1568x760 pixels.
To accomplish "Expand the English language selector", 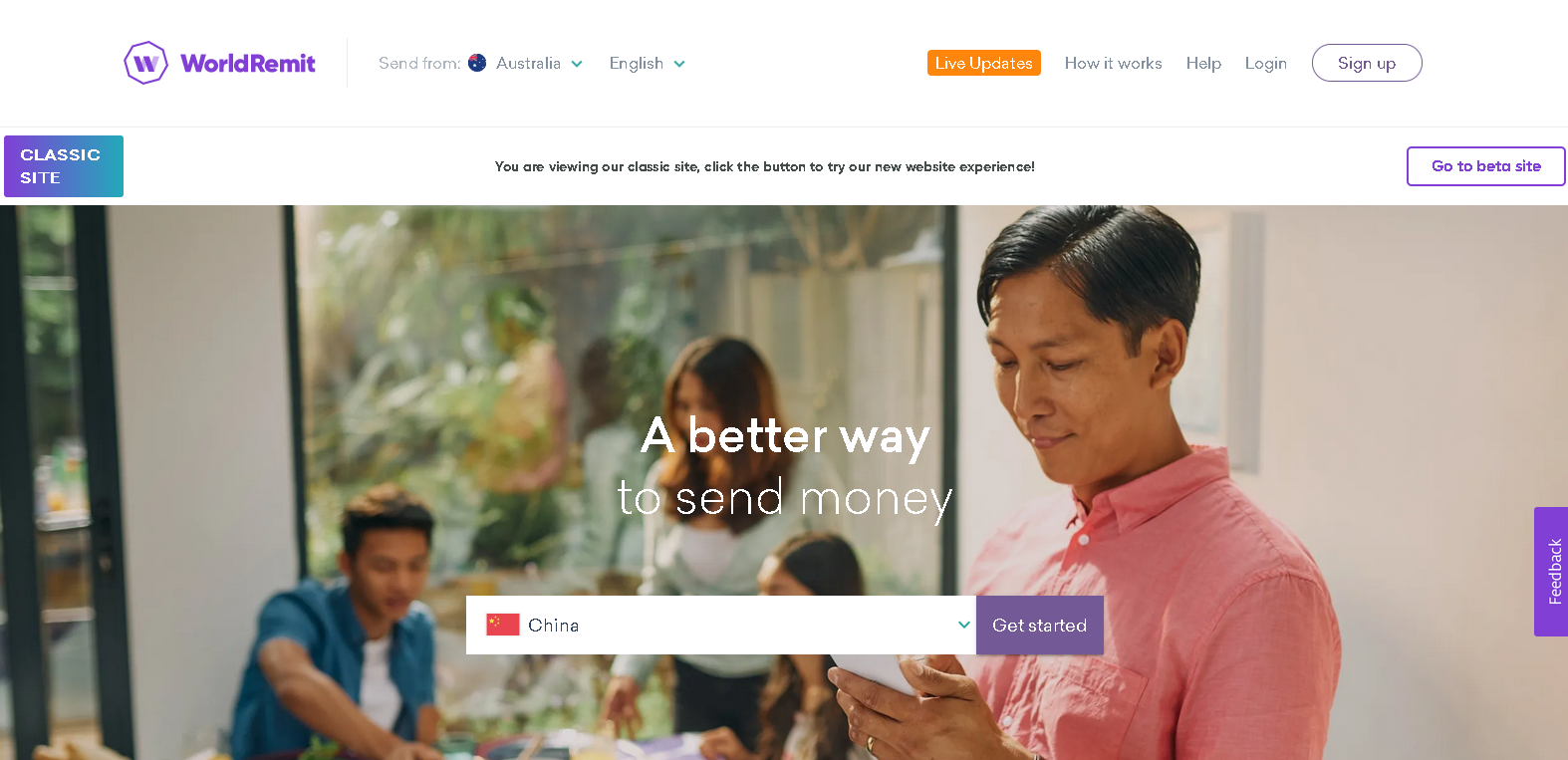I will 648,63.
